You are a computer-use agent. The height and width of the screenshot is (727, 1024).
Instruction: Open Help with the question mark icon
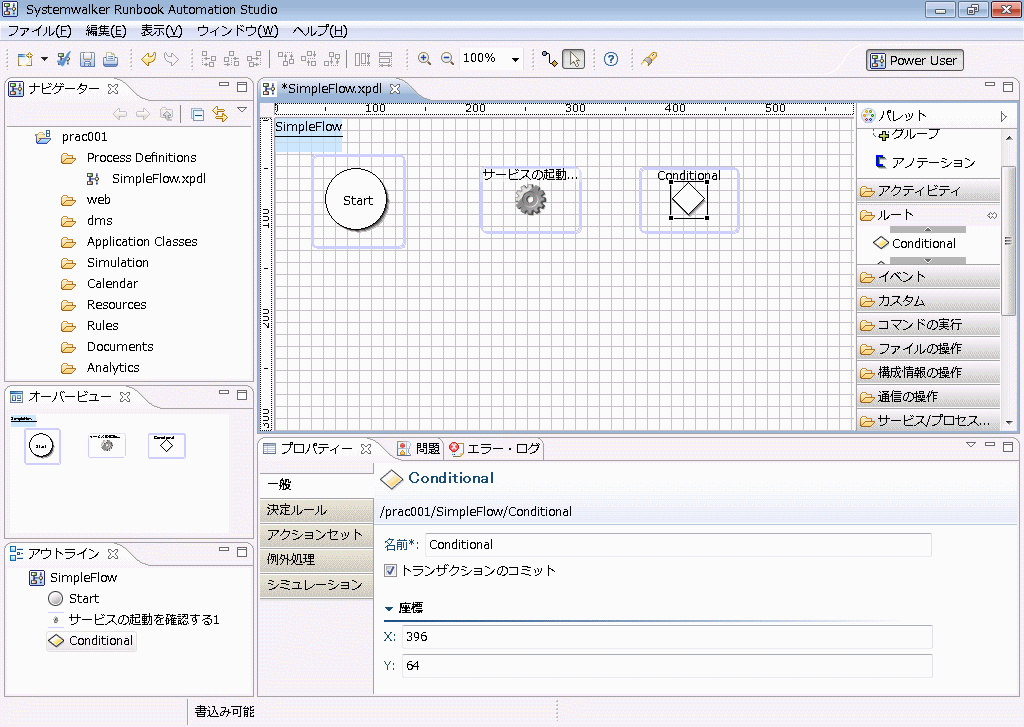(x=611, y=59)
